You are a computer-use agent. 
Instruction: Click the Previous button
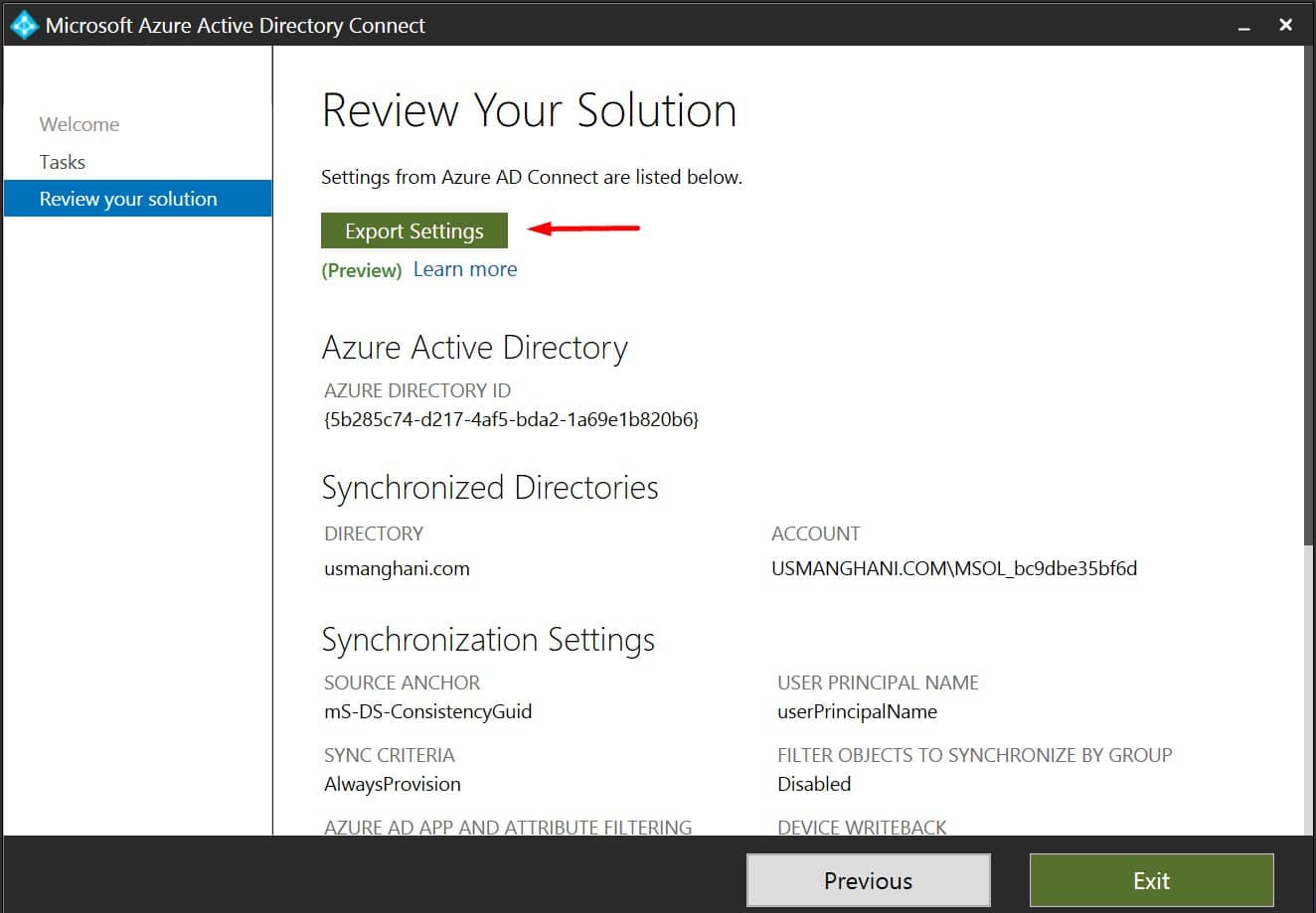pyautogui.click(x=867, y=879)
